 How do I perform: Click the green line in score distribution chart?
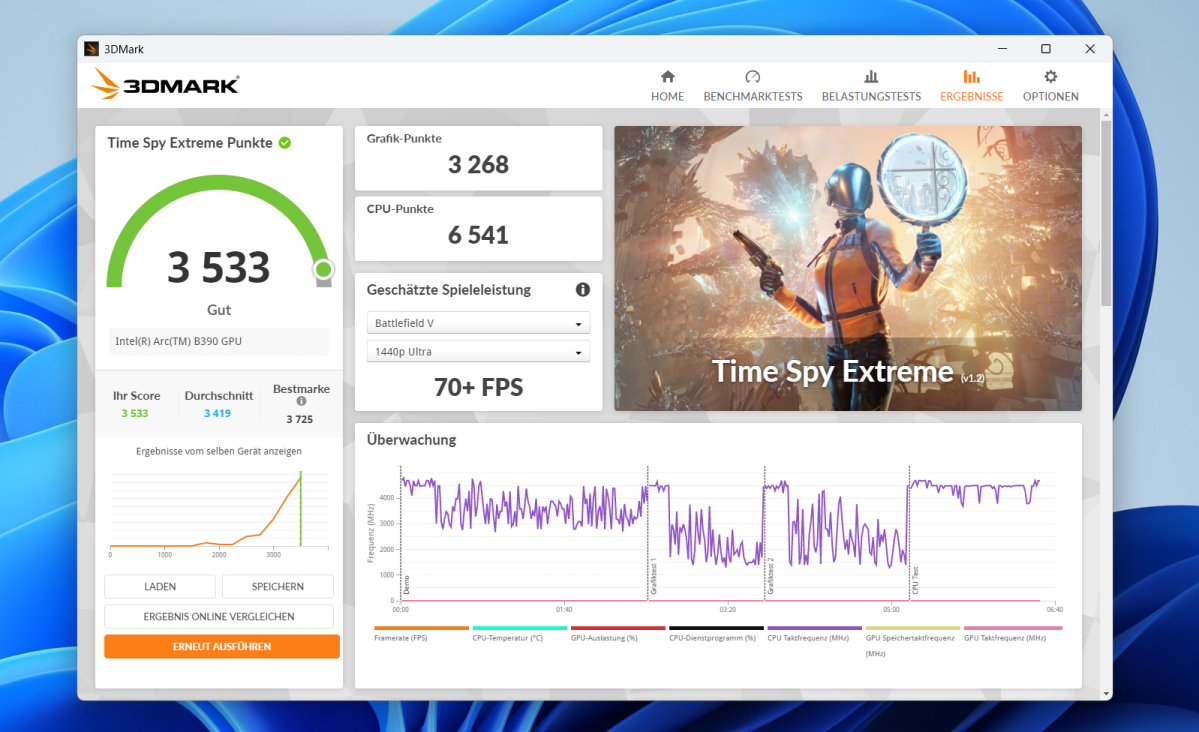(x=301, y=509)
